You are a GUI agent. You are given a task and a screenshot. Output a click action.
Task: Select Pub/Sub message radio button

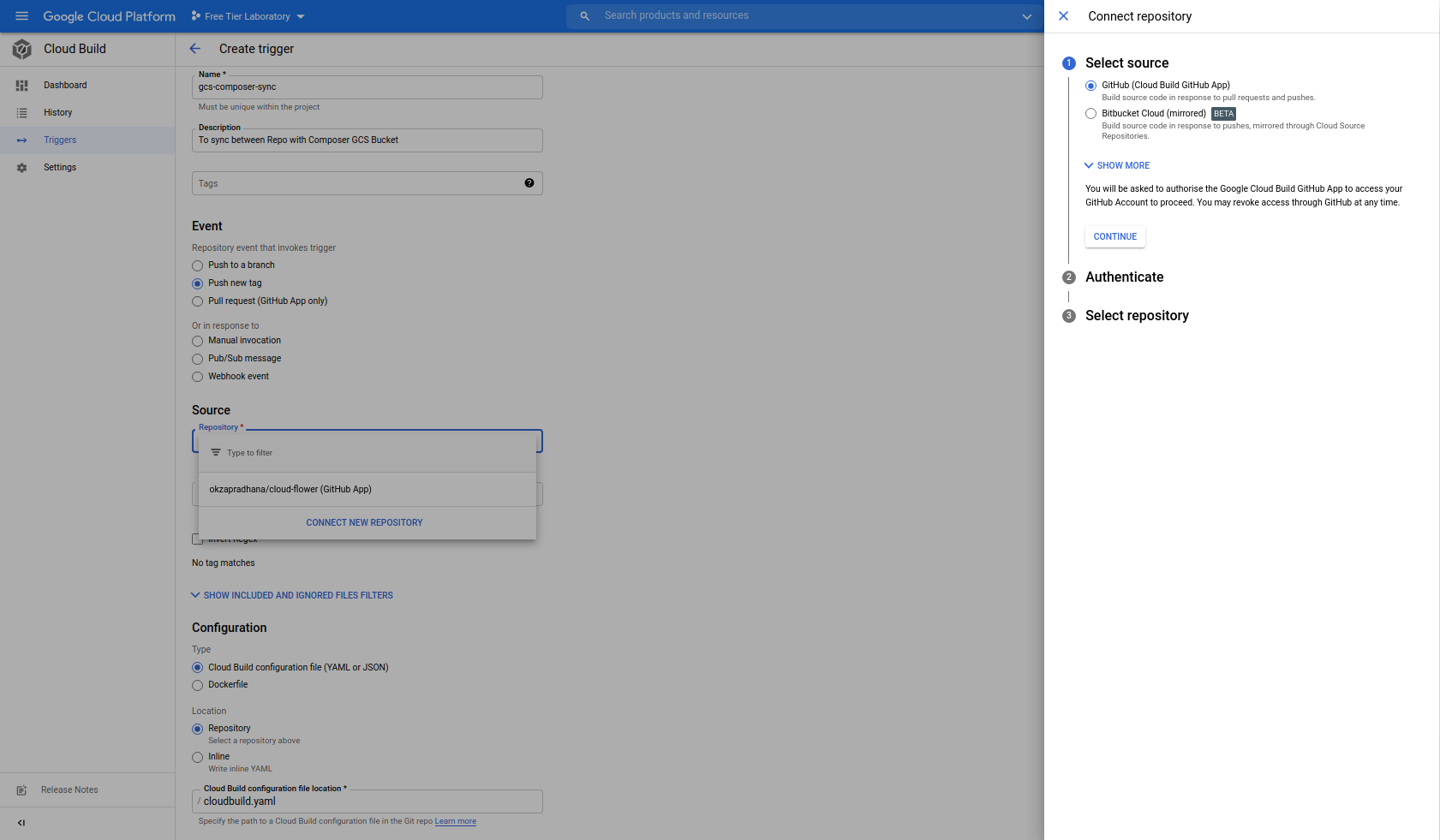198,360
